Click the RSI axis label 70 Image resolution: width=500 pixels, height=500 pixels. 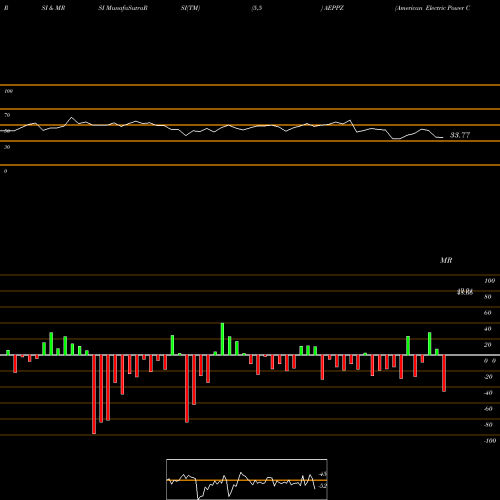(7, 115)
